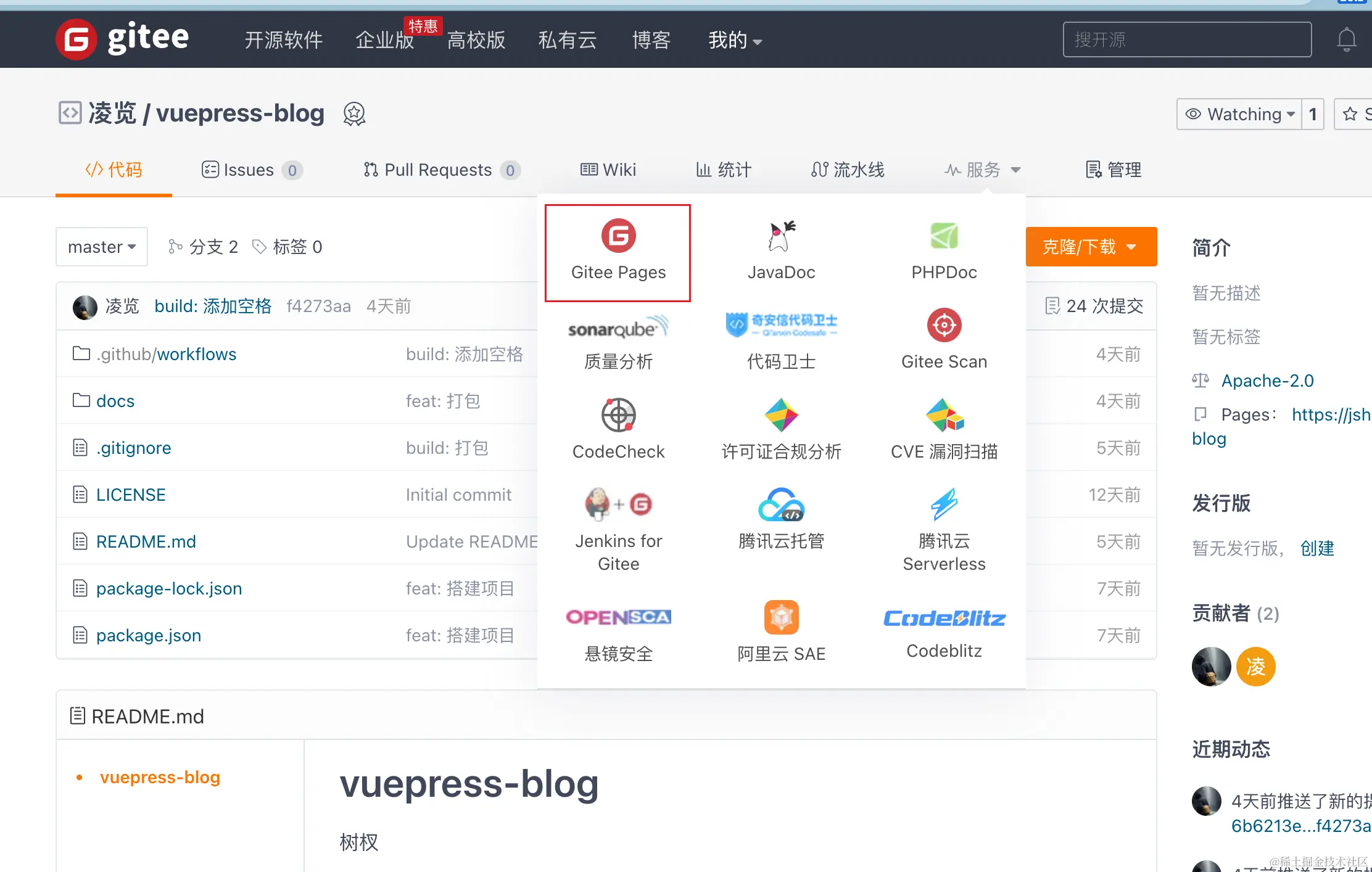The image size is (1372, 872).
Task: Open the Wiki tab
Action: tap(608, 170)
